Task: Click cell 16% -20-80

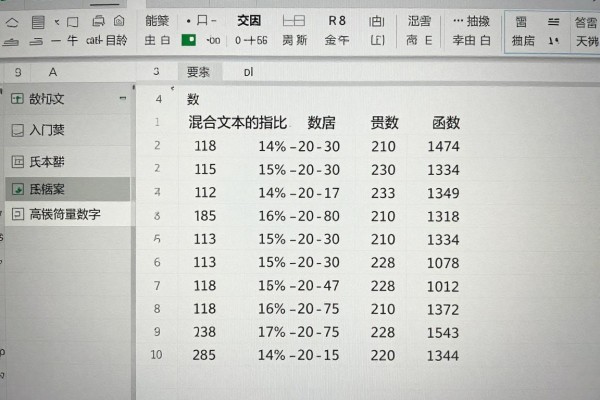Action: [x=299, y=216]
